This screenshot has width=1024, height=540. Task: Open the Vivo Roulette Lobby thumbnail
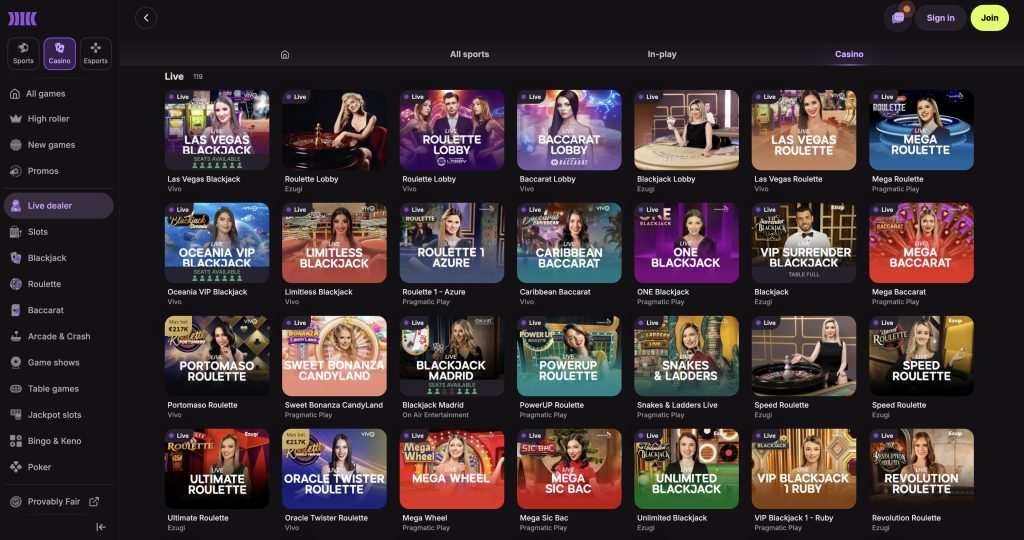point(452,130)
